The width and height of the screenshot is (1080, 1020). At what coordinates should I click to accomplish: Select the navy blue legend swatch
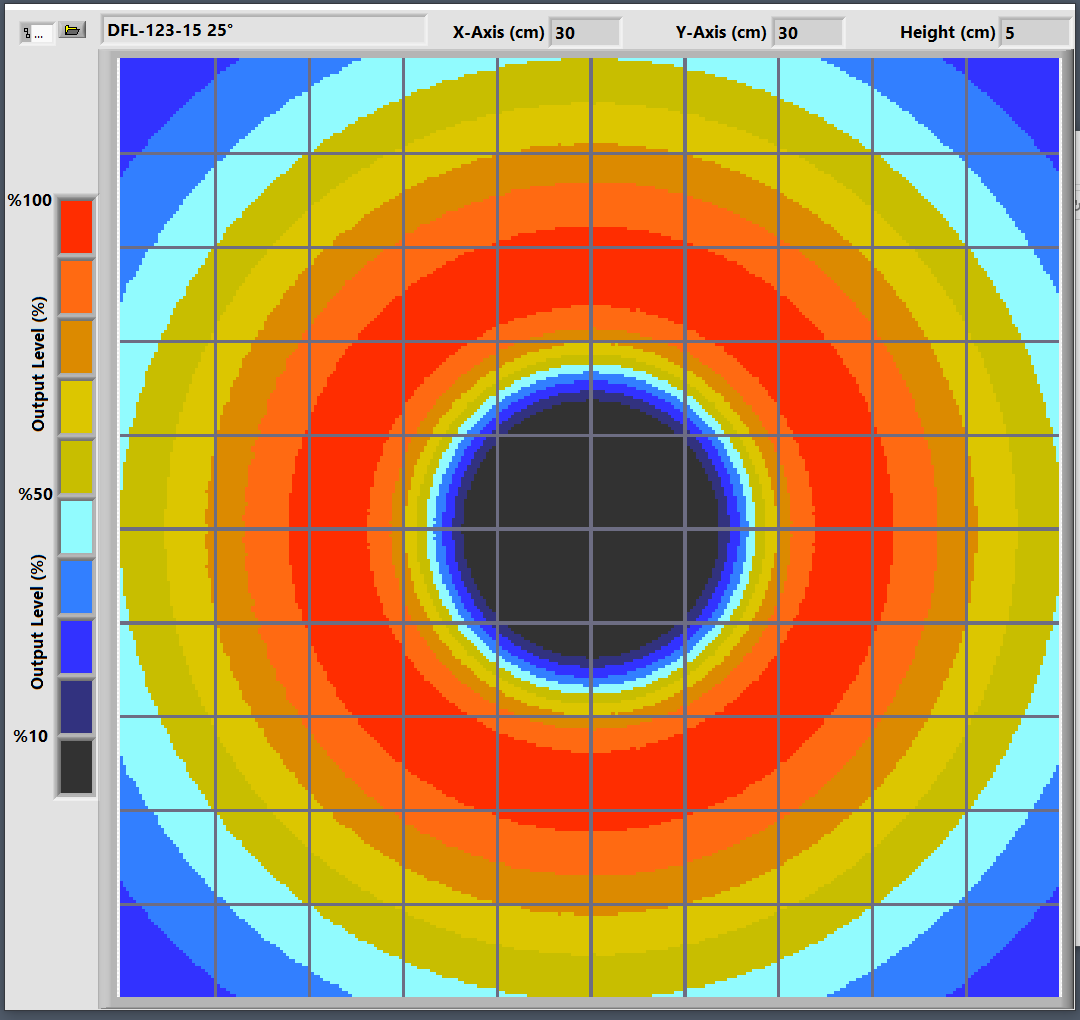(75, 706)
